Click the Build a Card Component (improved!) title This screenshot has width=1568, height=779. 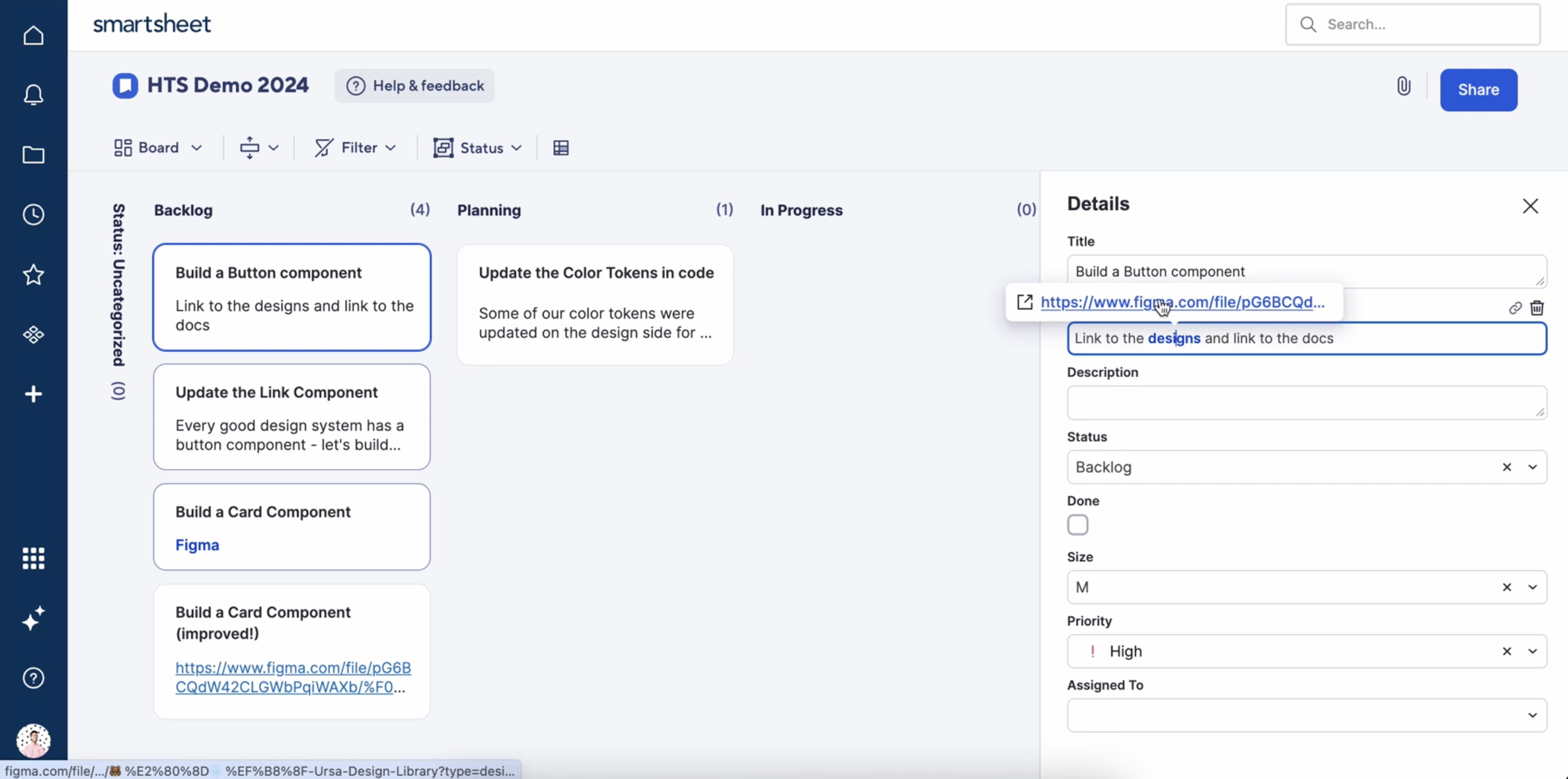click(263, 622)
